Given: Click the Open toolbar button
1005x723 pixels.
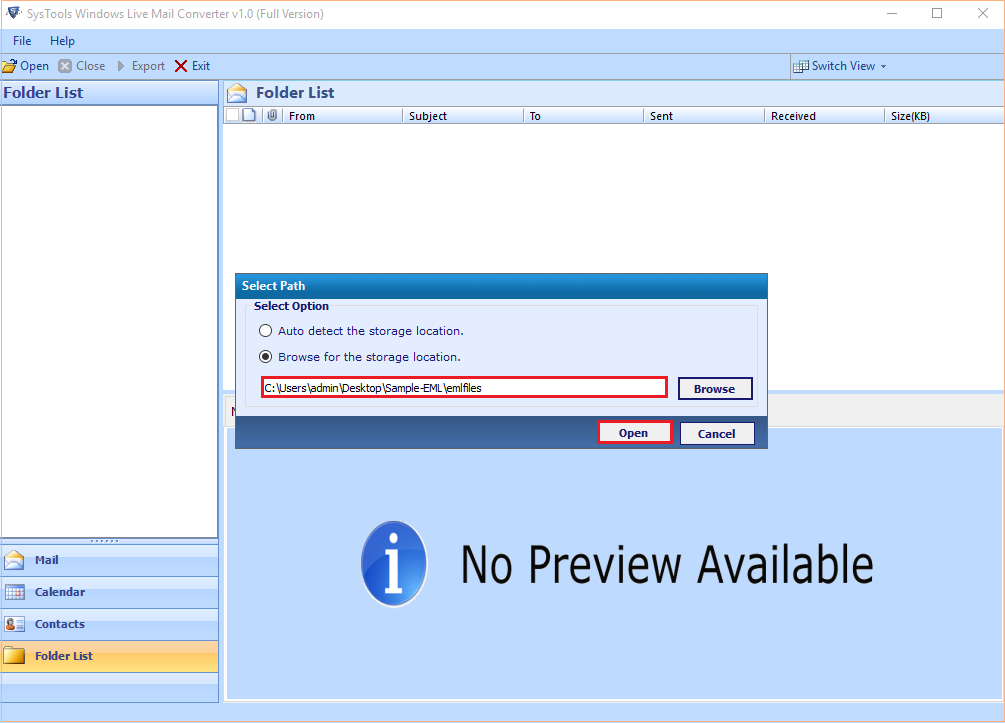Looking at the screenshot, I should (x=26, y=66).
